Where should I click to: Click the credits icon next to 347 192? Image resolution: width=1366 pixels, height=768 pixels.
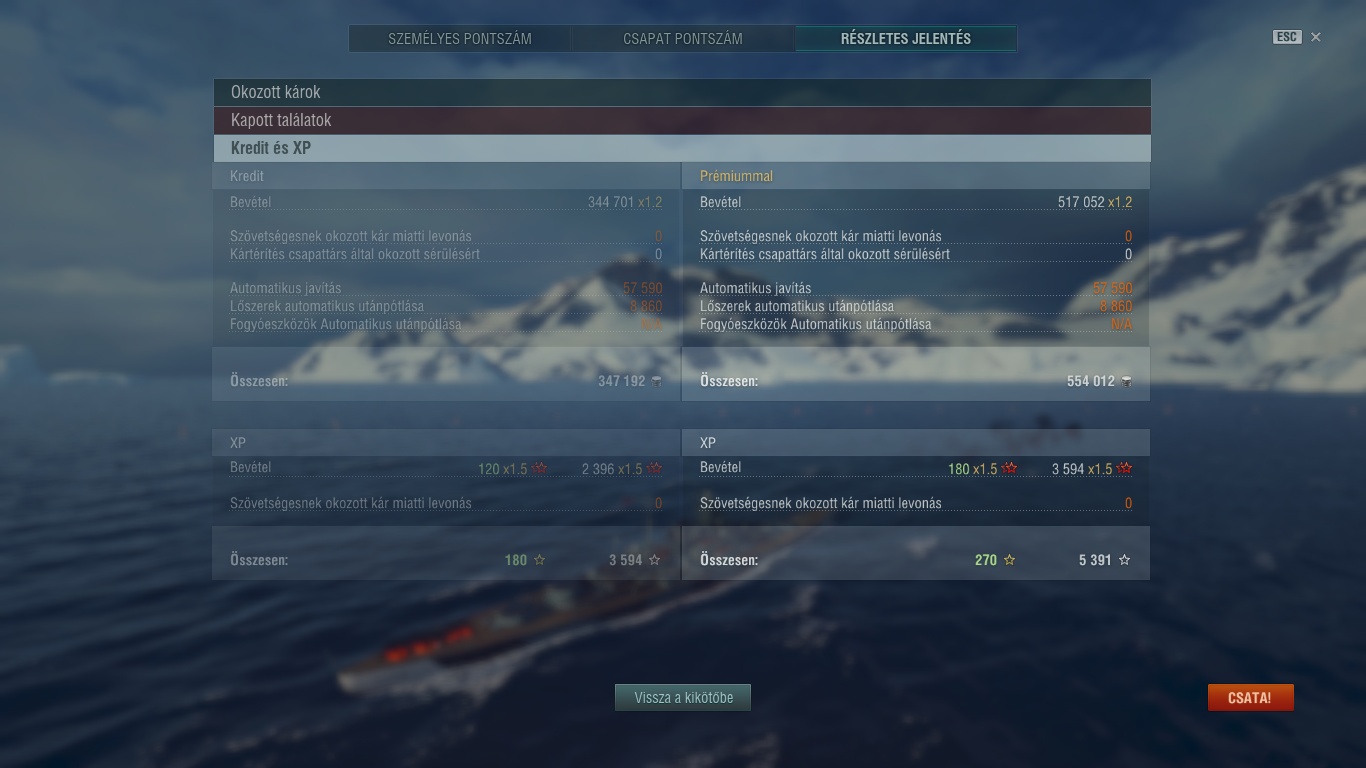pyautogui.click(x=657, y=381)
